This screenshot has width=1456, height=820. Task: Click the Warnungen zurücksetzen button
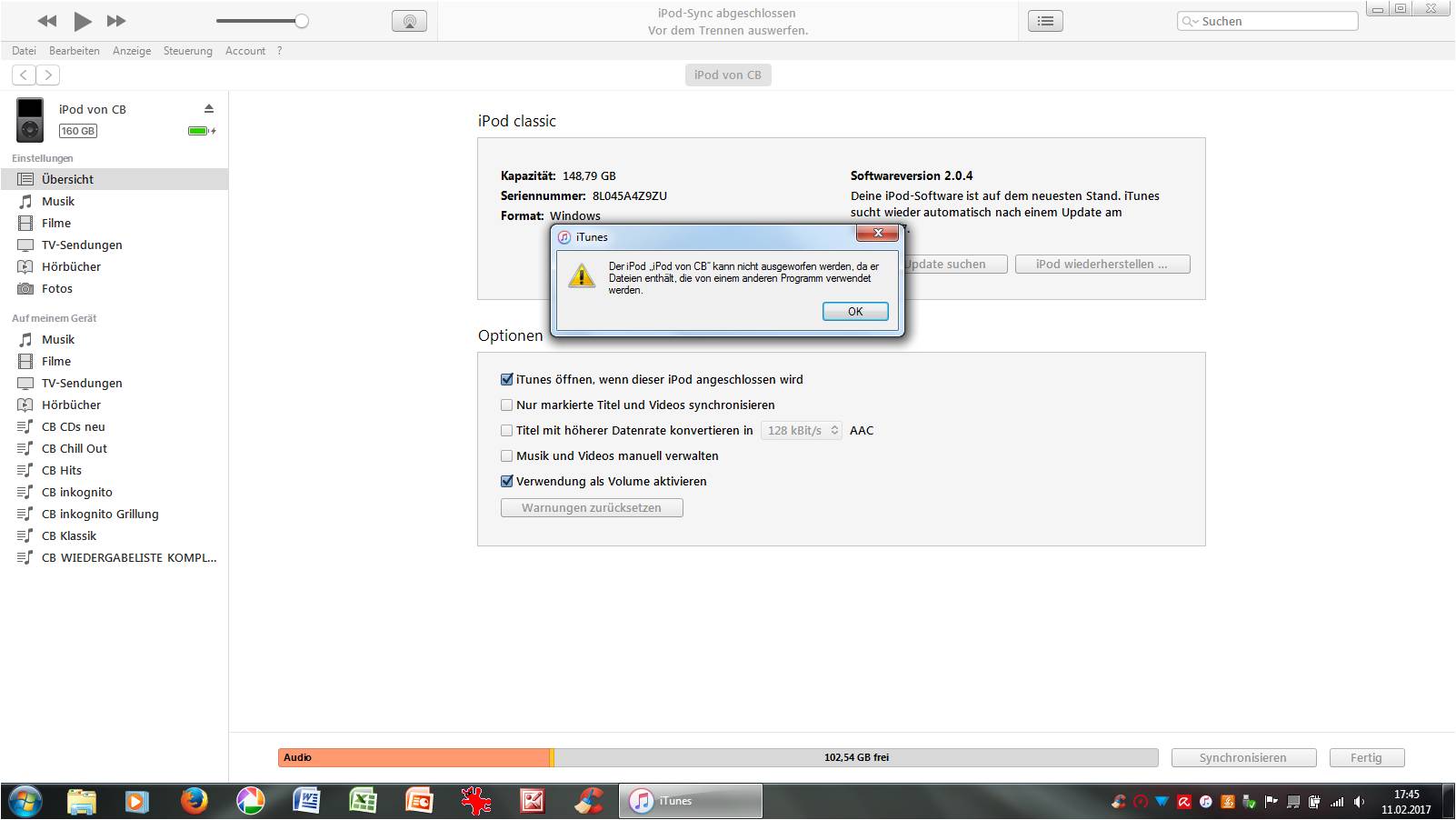coord(592,507)
